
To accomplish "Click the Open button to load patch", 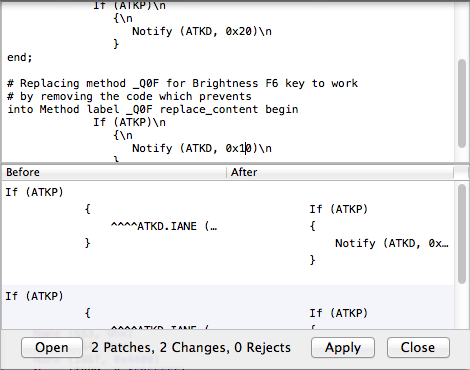I will (52, 347).
